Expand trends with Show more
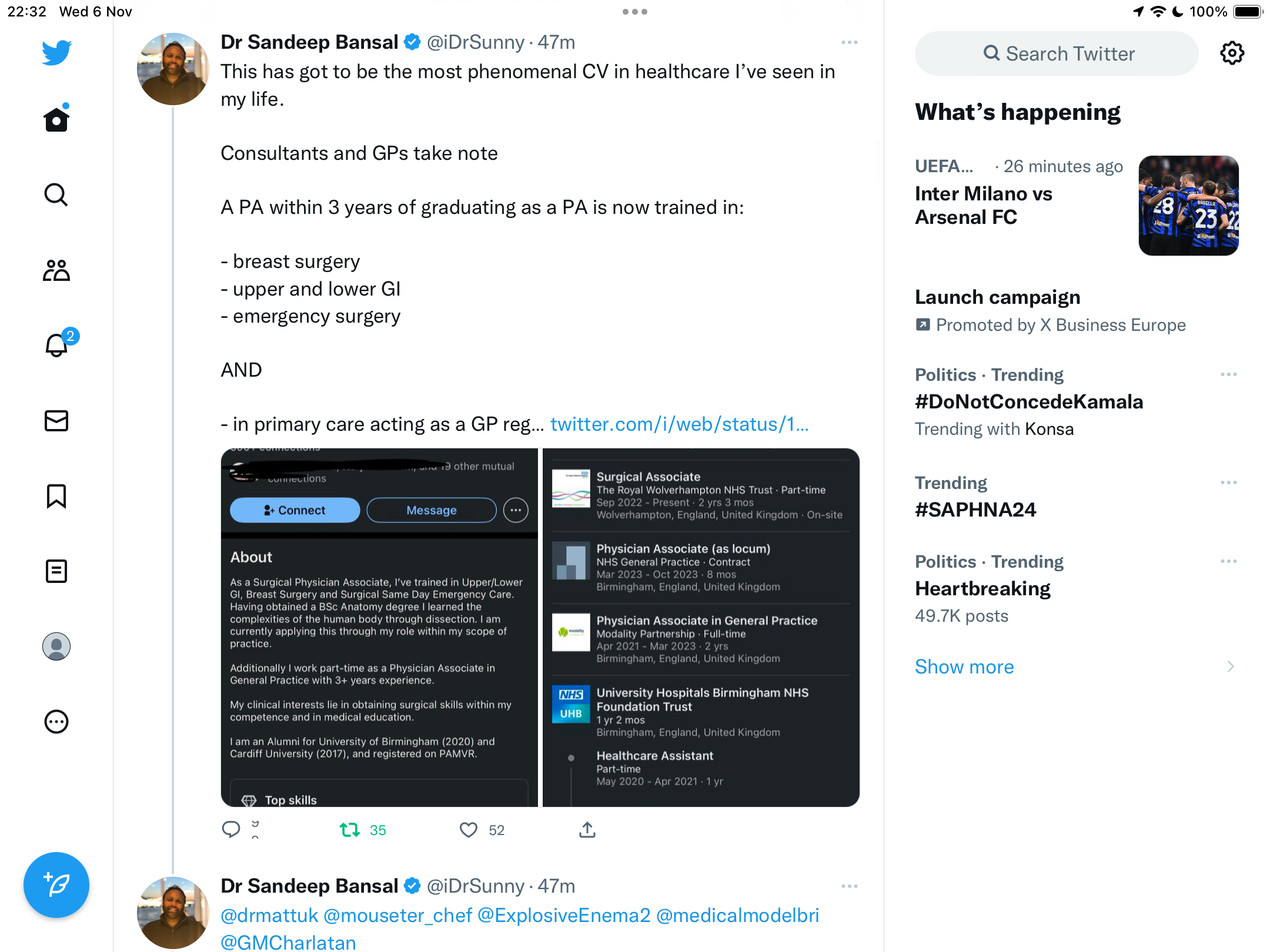 (964, 666)
